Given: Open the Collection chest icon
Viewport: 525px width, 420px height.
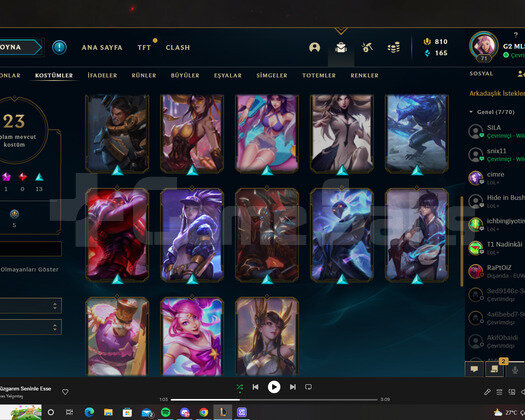Looking at the screenshot, I should pos(341,47).
